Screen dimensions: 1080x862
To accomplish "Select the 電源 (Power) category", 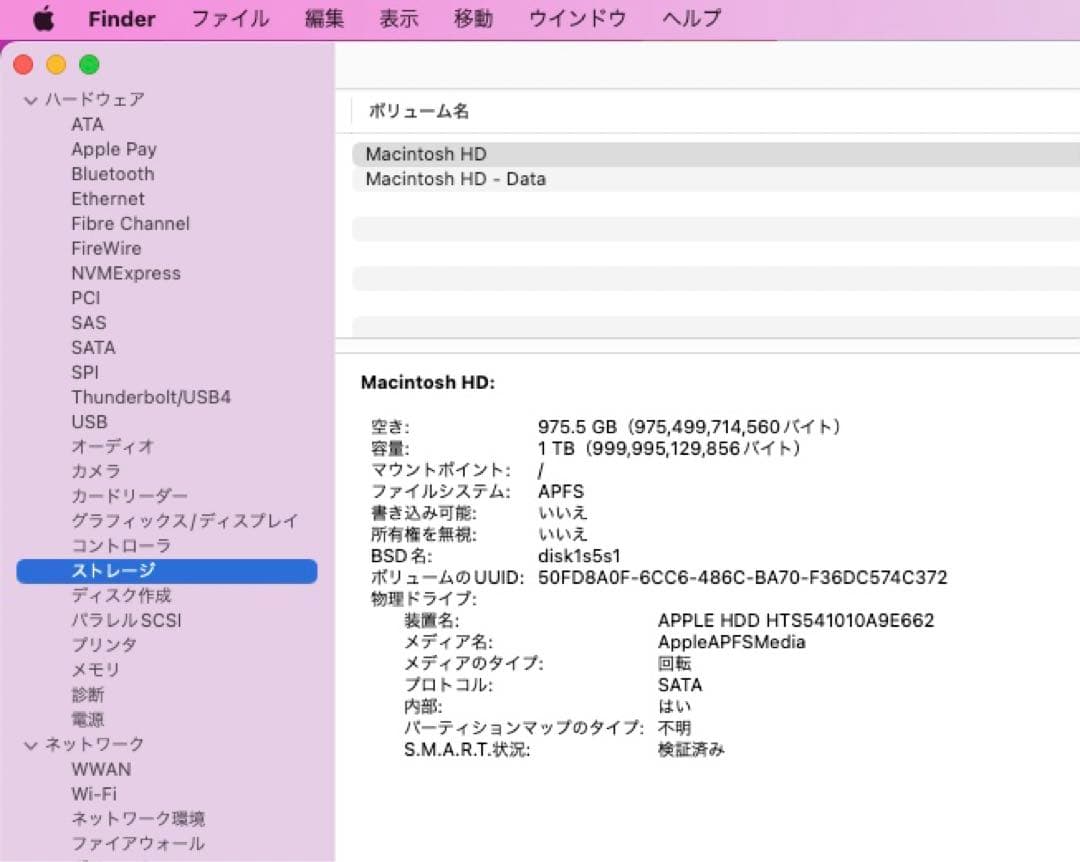I will pyautogui.click(x=86, y=719).
